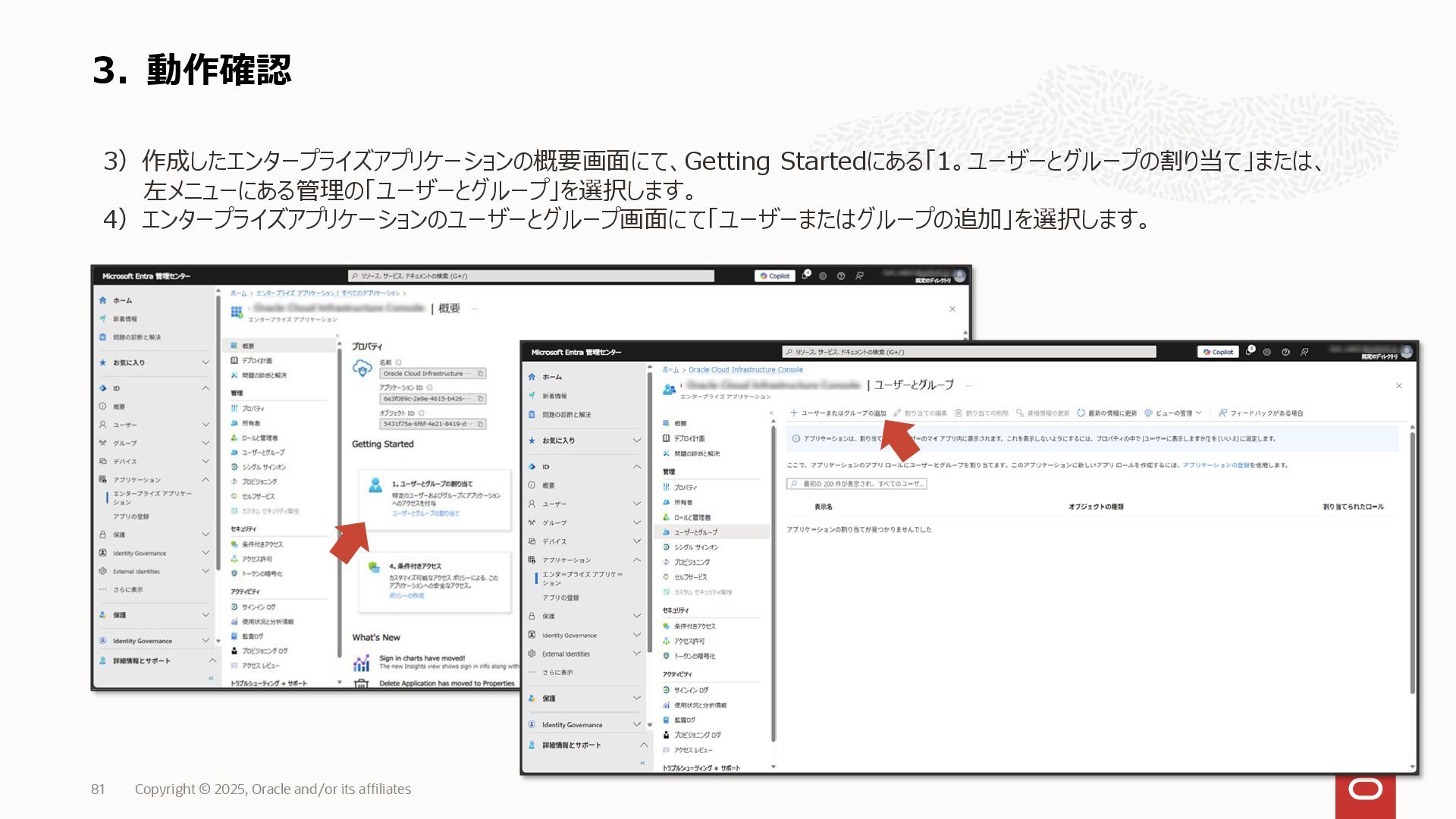1456x819 pixels.
Task: Open account avatar in front Entra window
Action: (1407, 352)
